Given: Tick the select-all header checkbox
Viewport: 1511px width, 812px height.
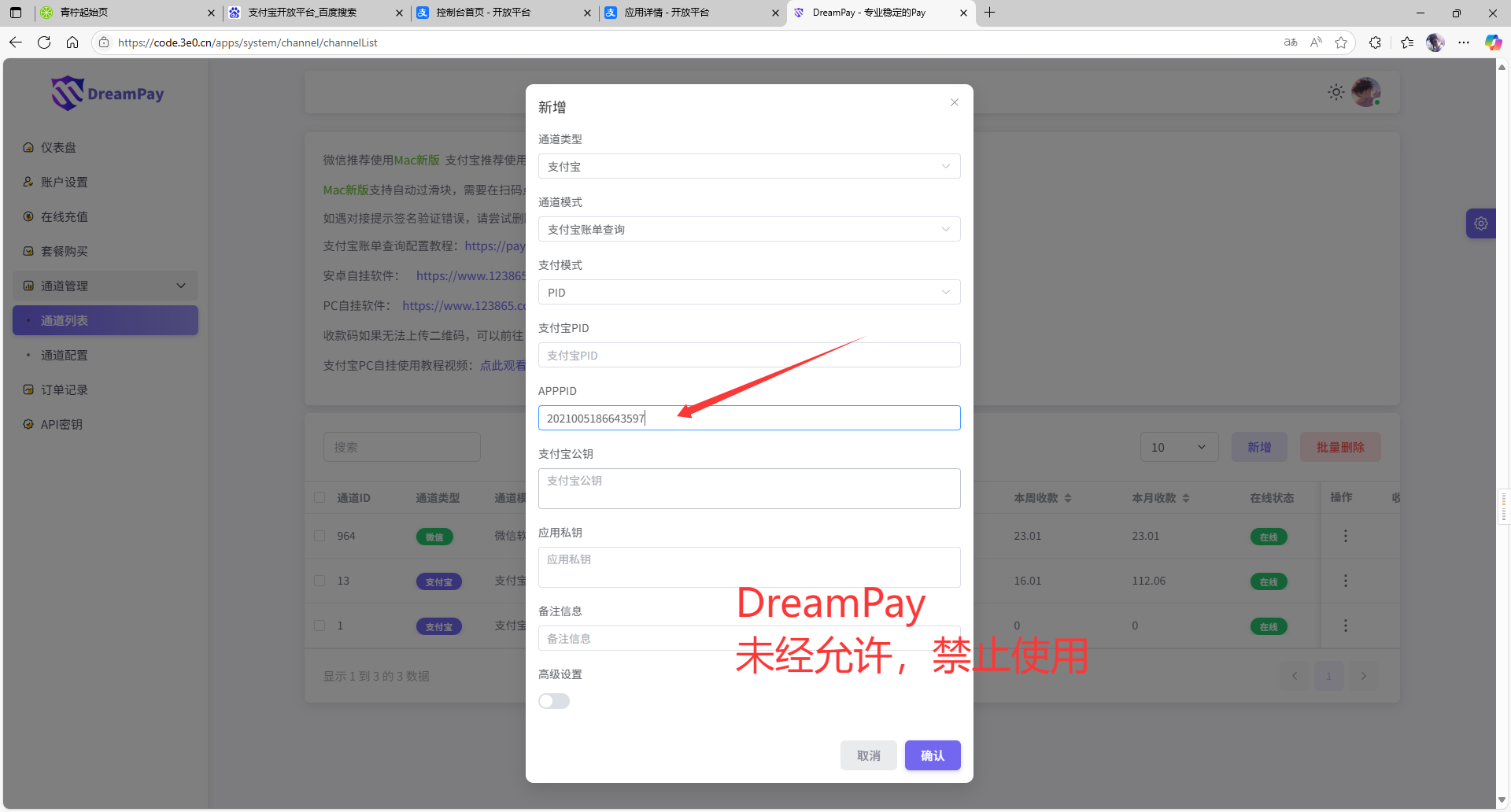Looking at the screenshot, I should [320, 497].
